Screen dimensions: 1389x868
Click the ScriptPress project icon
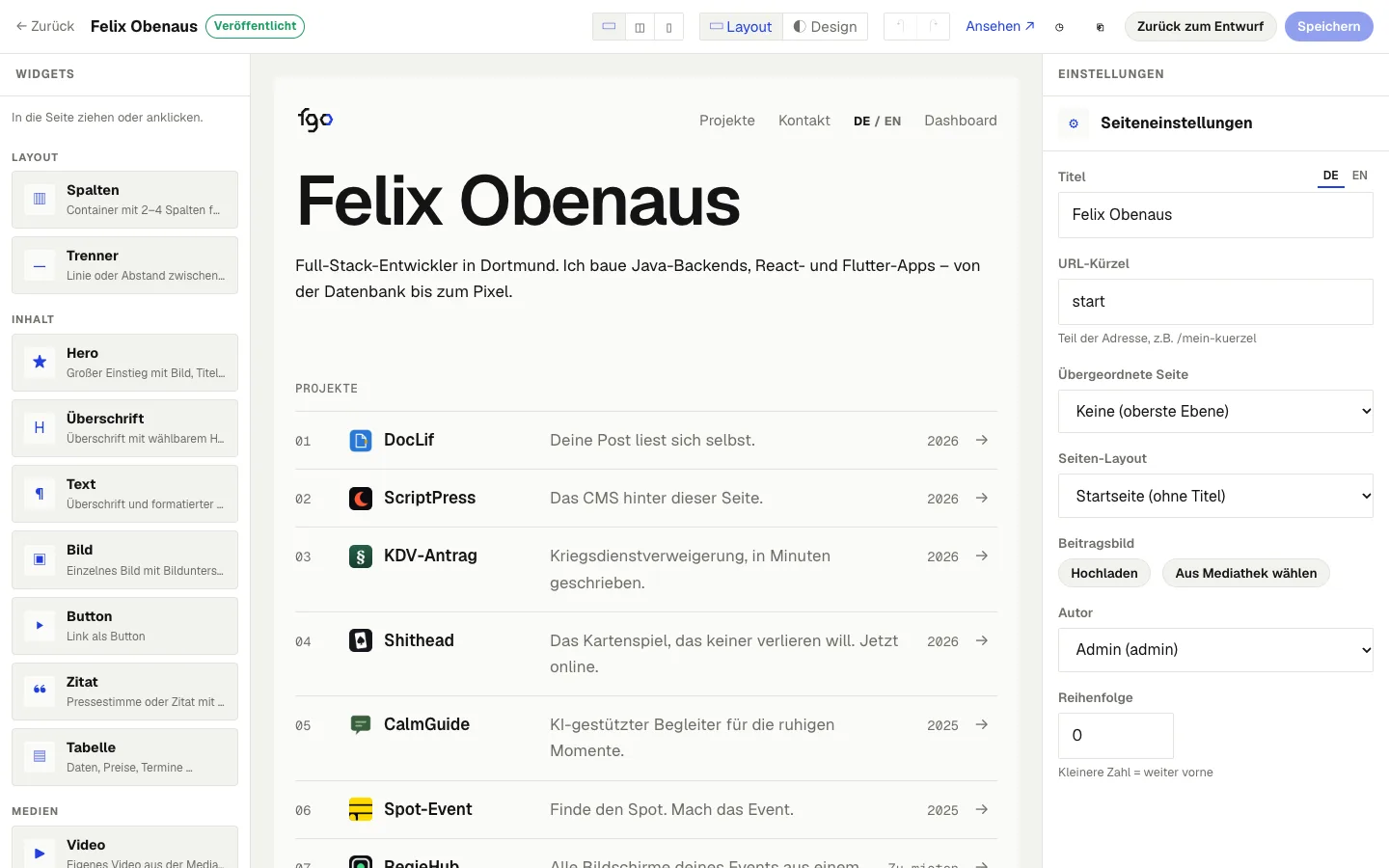(x=361, y=499)
